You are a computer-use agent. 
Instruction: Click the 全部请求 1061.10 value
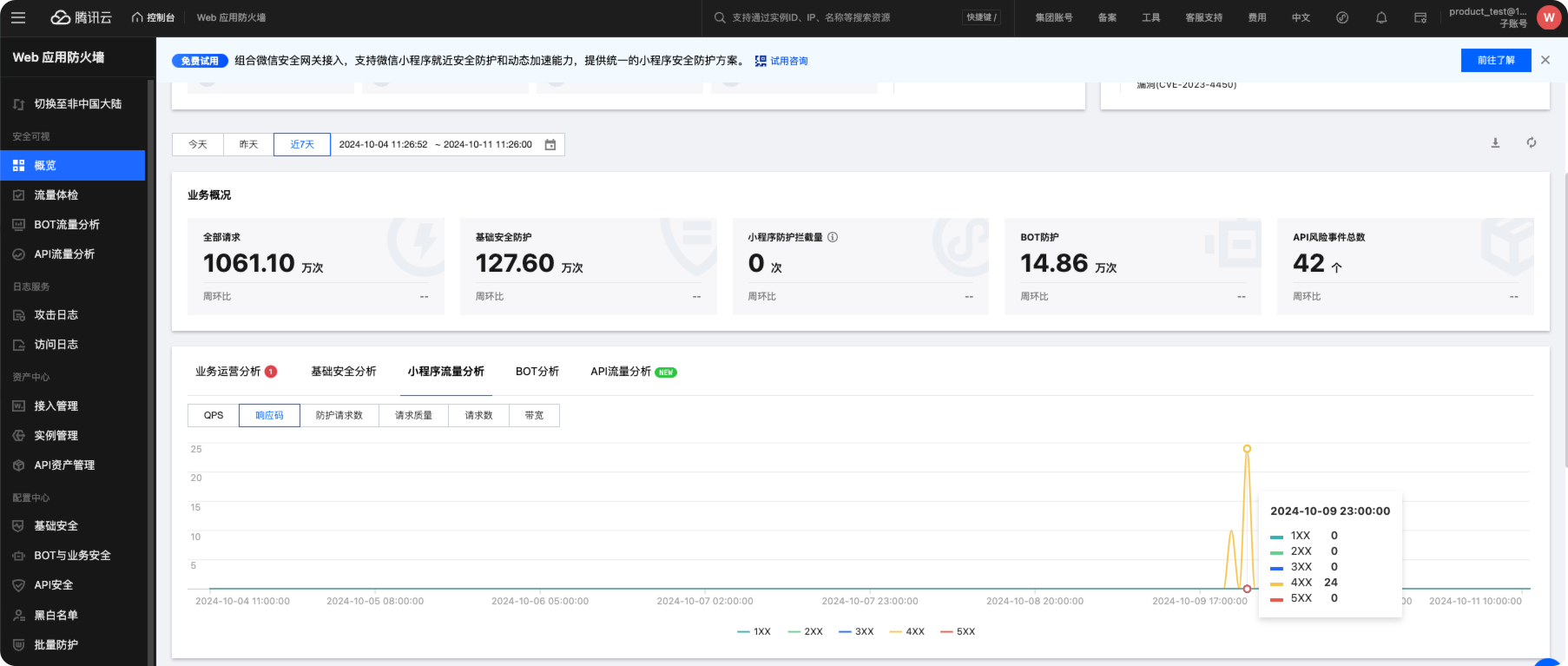click(249, 263)
